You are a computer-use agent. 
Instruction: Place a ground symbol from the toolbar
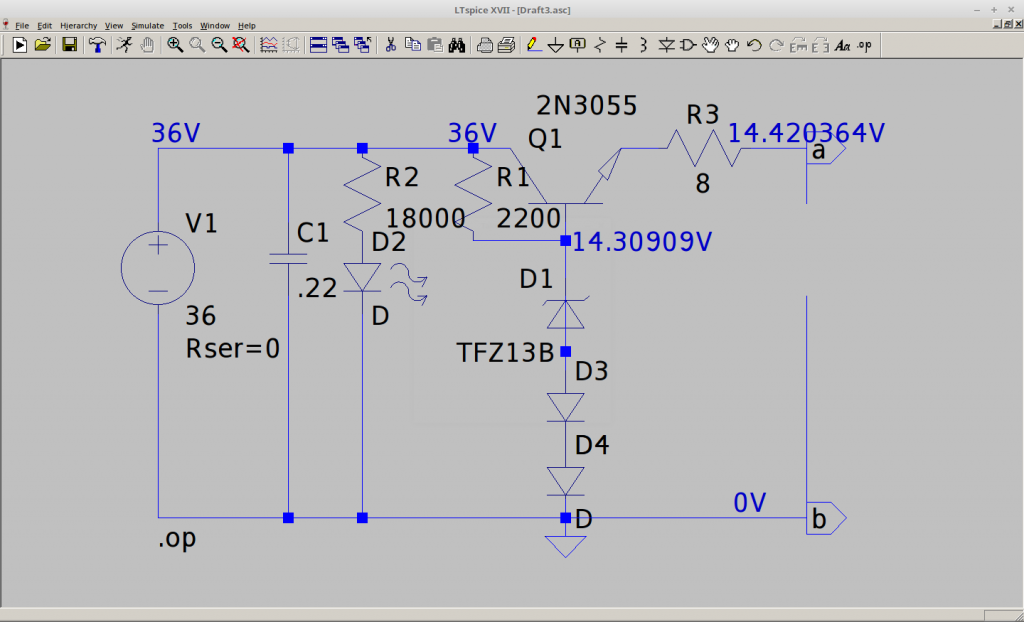(556, 44)
